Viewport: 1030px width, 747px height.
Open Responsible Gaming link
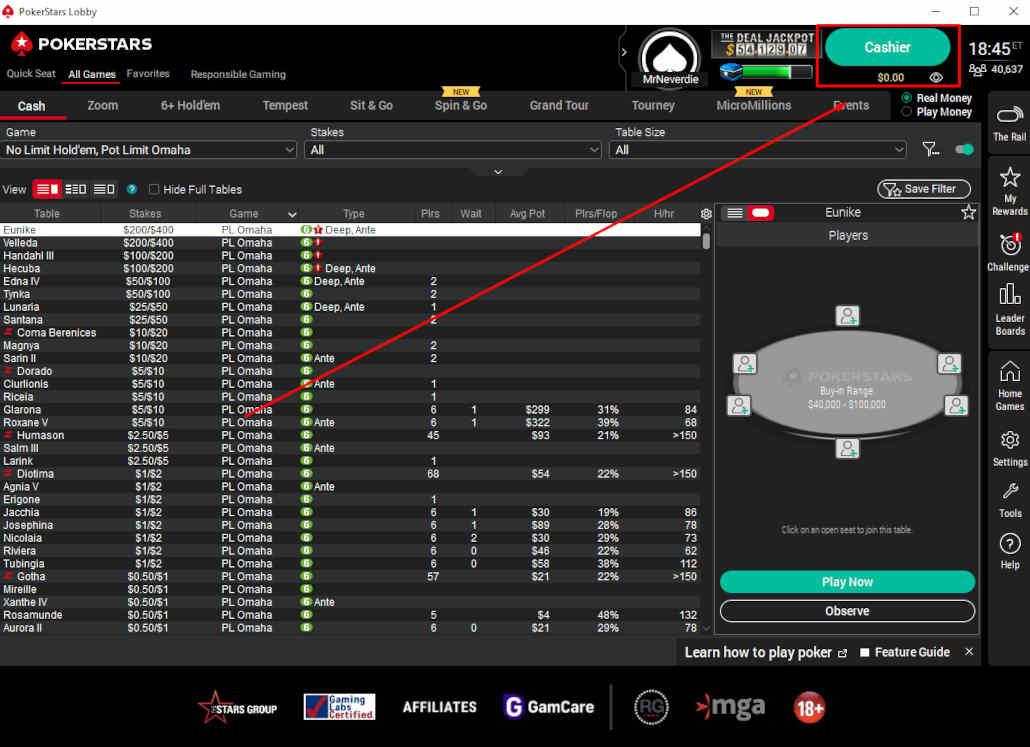tap(238, 74)
